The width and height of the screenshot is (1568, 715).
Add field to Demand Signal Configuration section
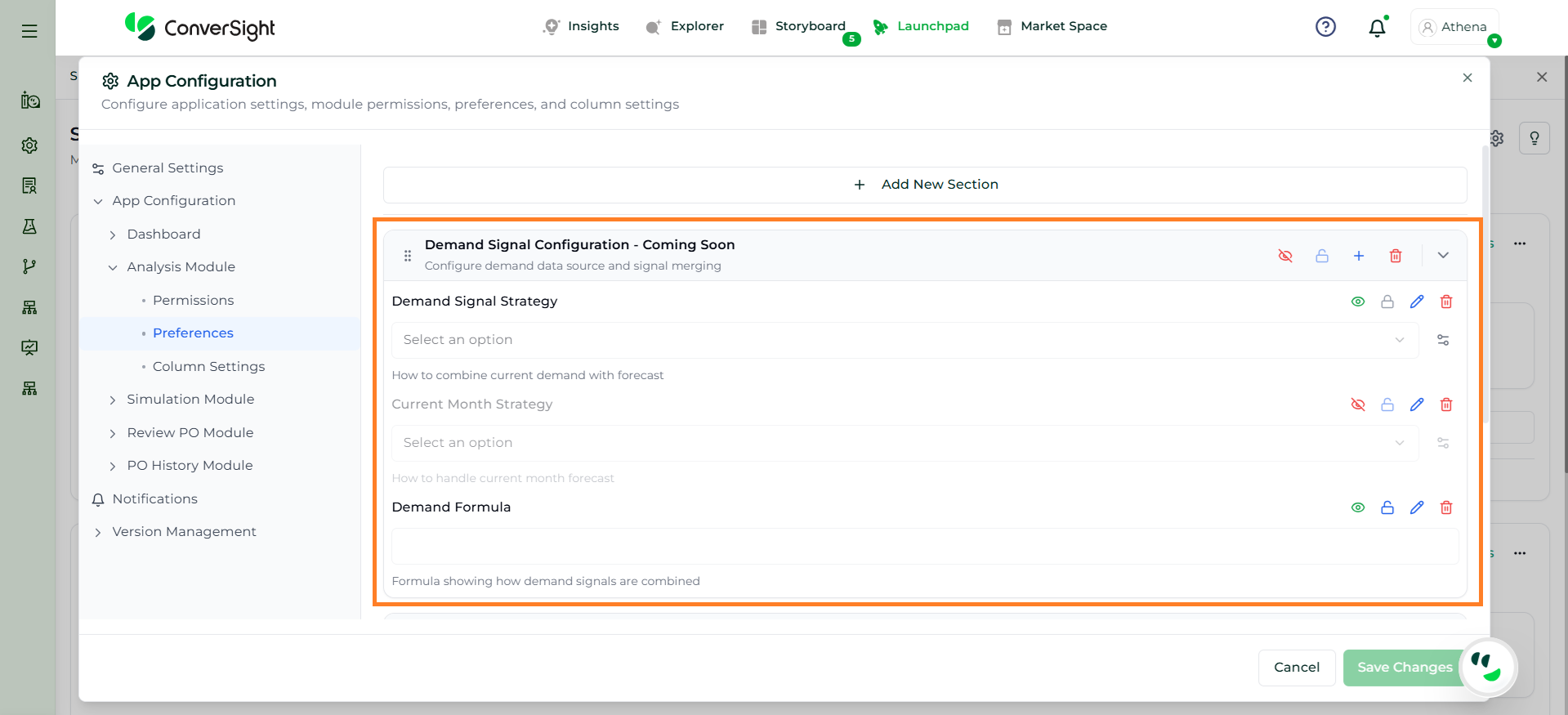point(1358,256)
